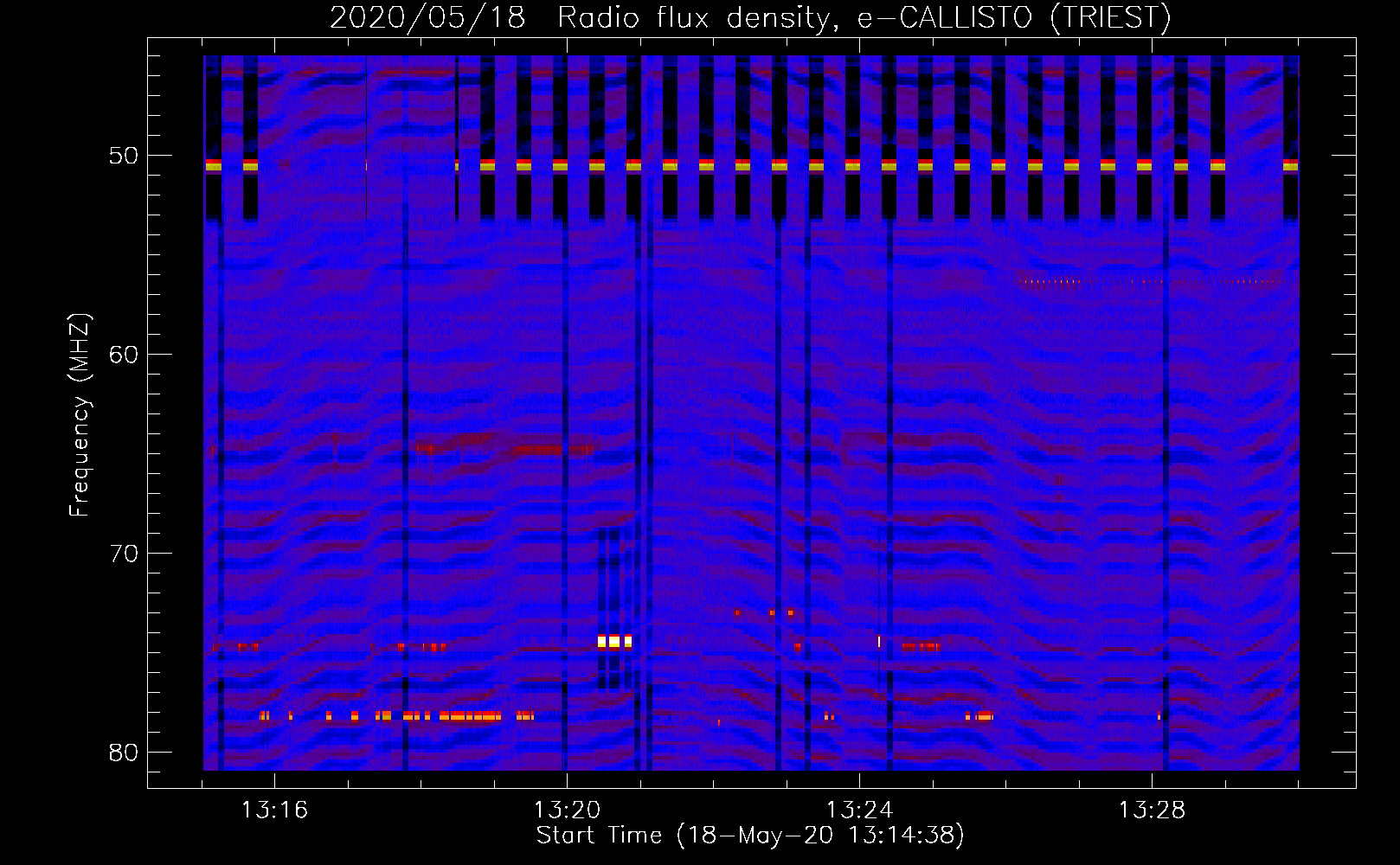
Task: Click the 'Start Time (18-May-20 13:14:38)' label
Action: (750, 836)
